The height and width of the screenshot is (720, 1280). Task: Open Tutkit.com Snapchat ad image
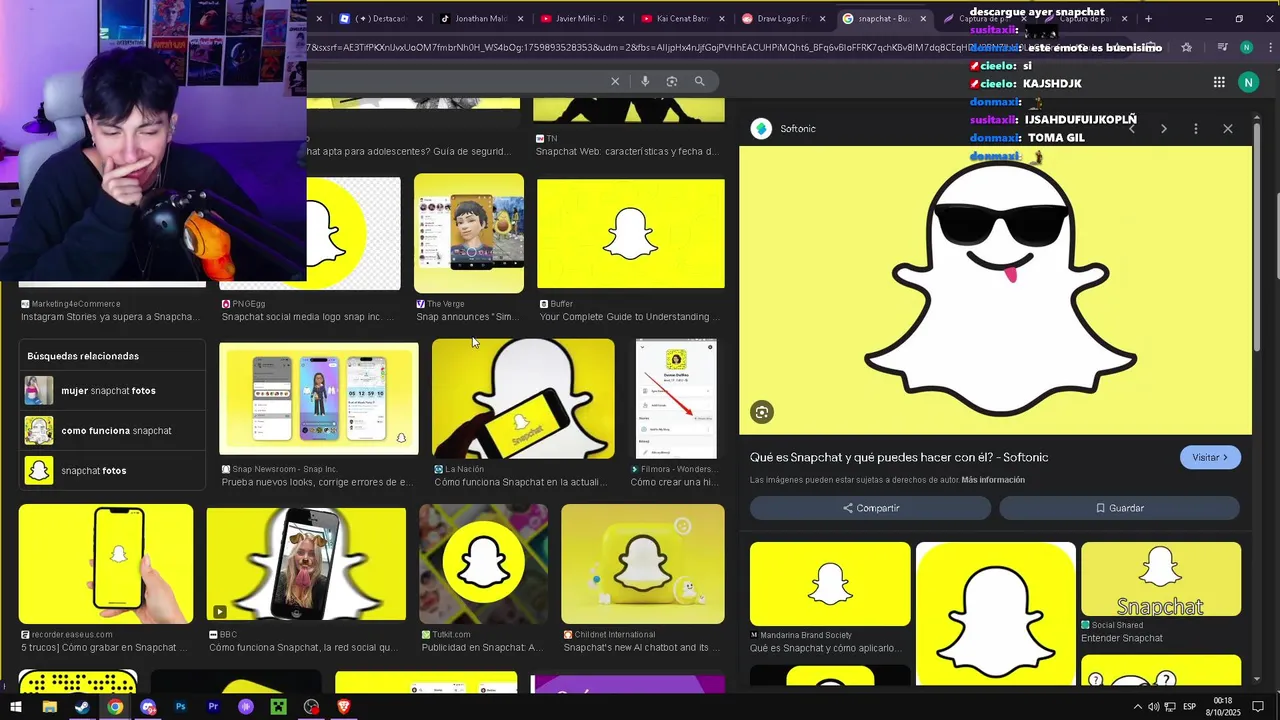[483, 564]
